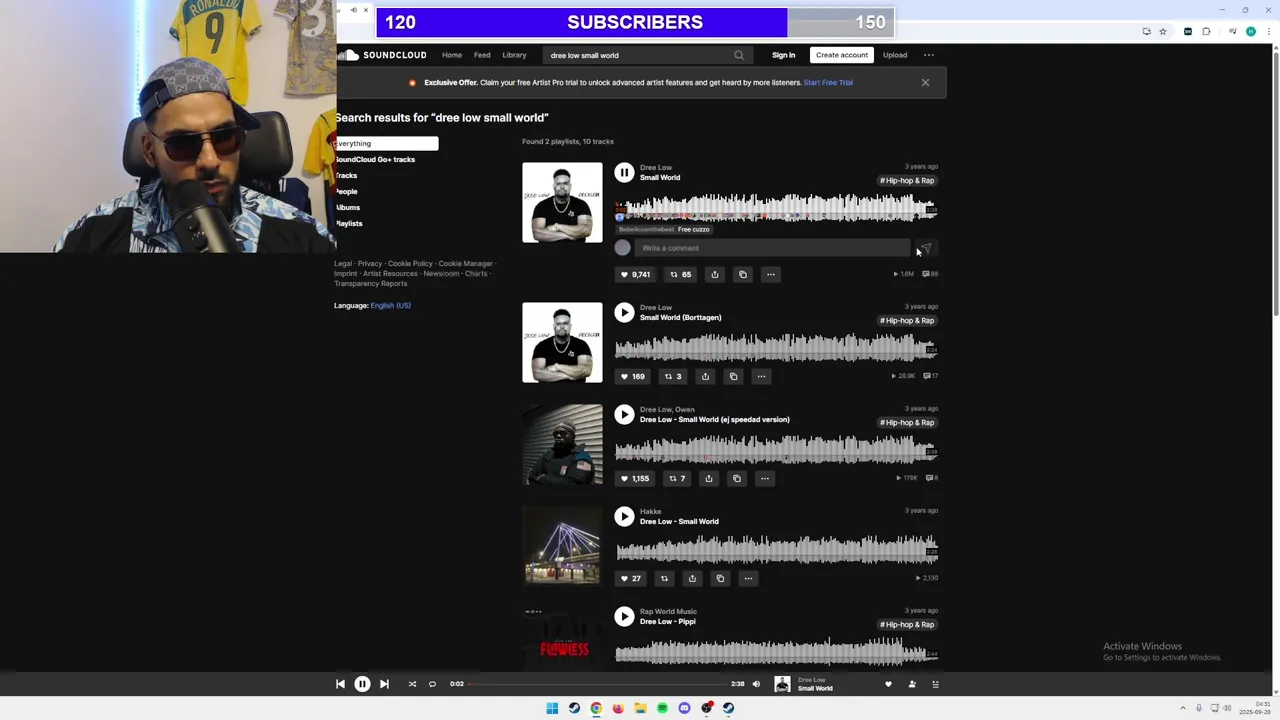Skip to next track in player bar
This screenshot has width=1280, height=720.
coord(384,684)
